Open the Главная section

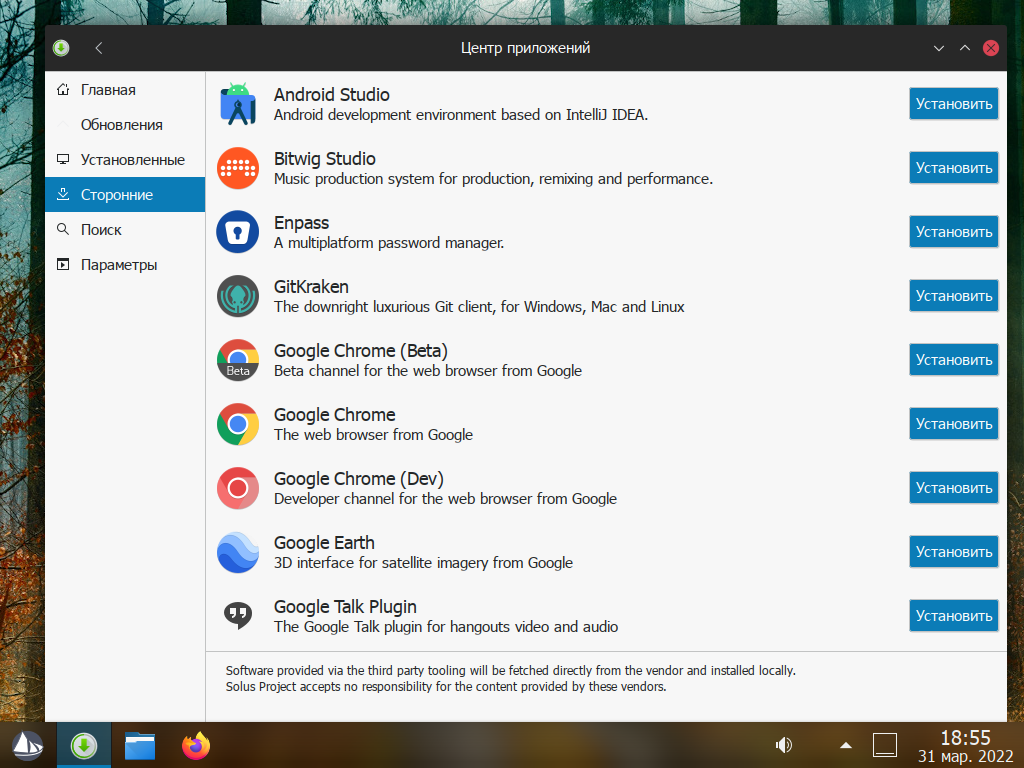tap(125, 89)
